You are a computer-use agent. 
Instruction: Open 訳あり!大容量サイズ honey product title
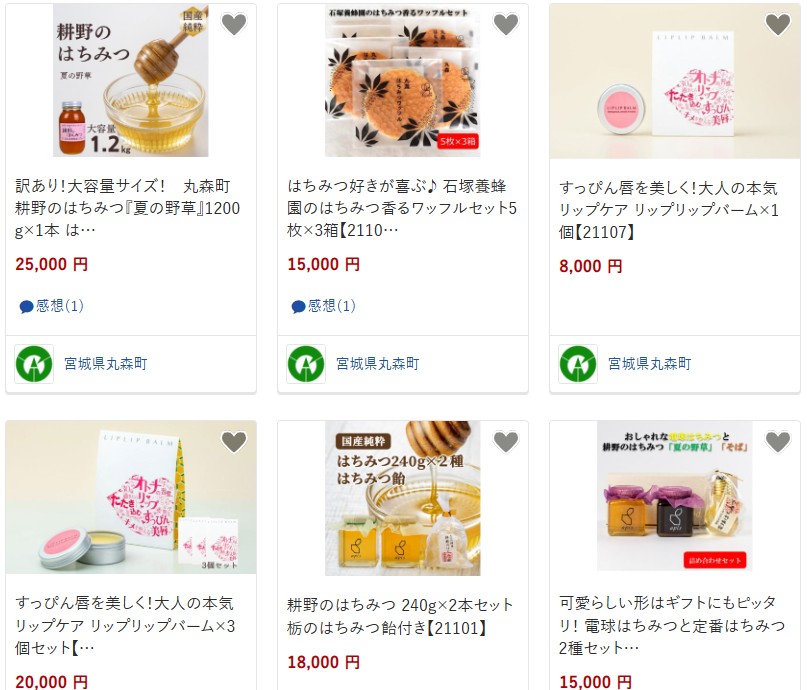128,208
